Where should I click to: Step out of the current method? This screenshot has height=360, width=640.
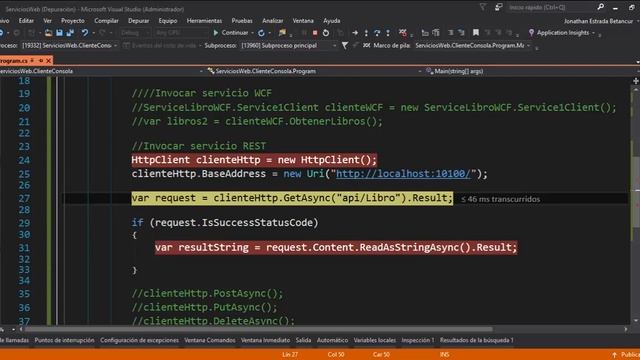[388, 33]
